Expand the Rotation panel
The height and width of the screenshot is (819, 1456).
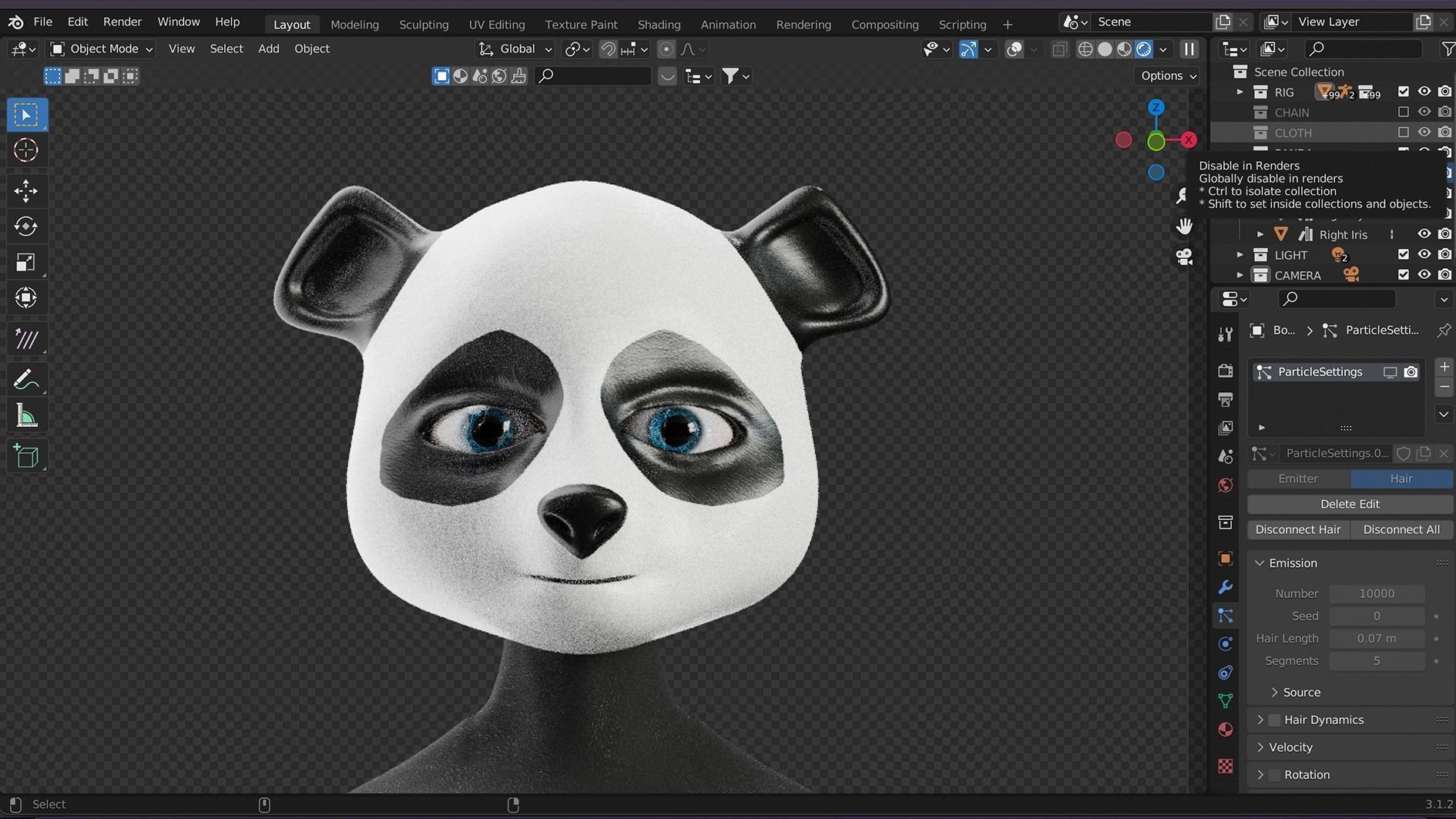pyautogui.click(x=1260, y=775)
